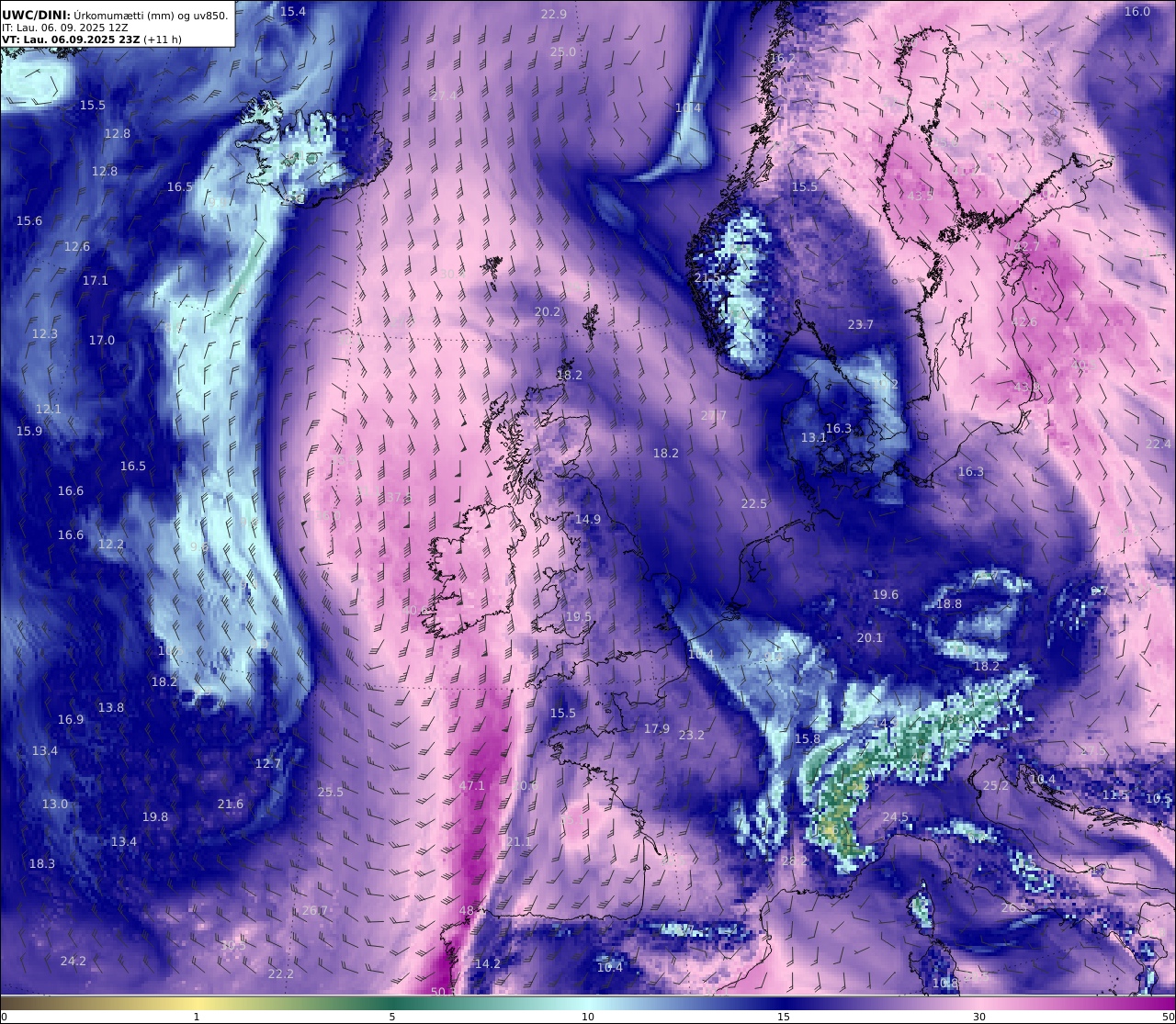The width and height of the screenshot is (1176, 1024).
Task: Click the '20.2' value north of Scotland
Action: 548,311
